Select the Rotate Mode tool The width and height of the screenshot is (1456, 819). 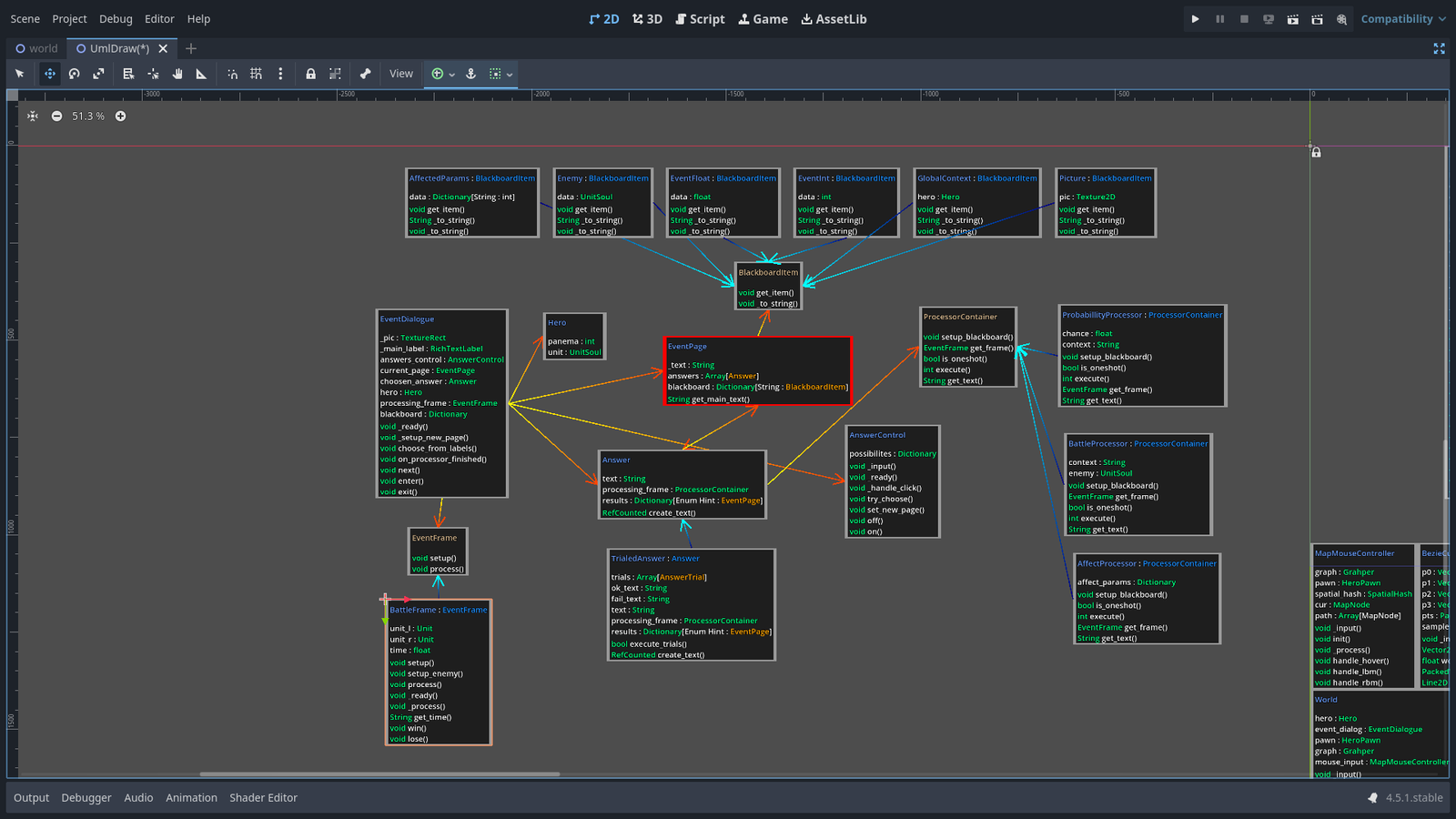pos(75,74)
